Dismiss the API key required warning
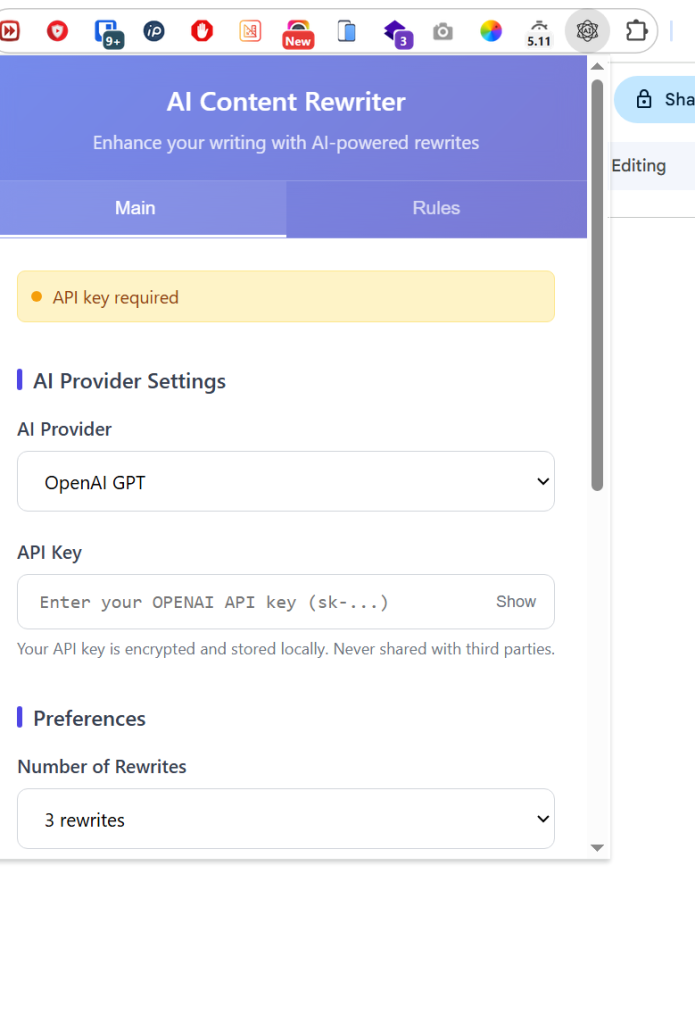The height and width of the screenshot is (1024, 695). (x=286, y=296)
